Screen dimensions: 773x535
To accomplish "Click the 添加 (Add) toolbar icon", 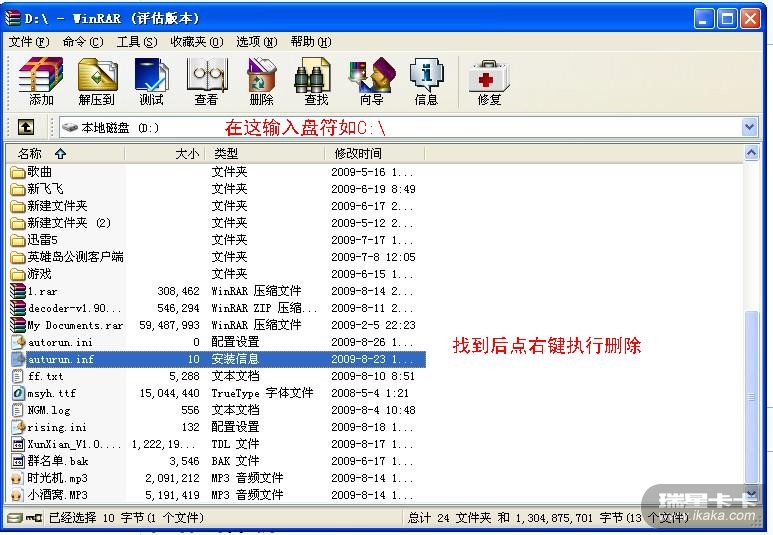I will (41, 81).
